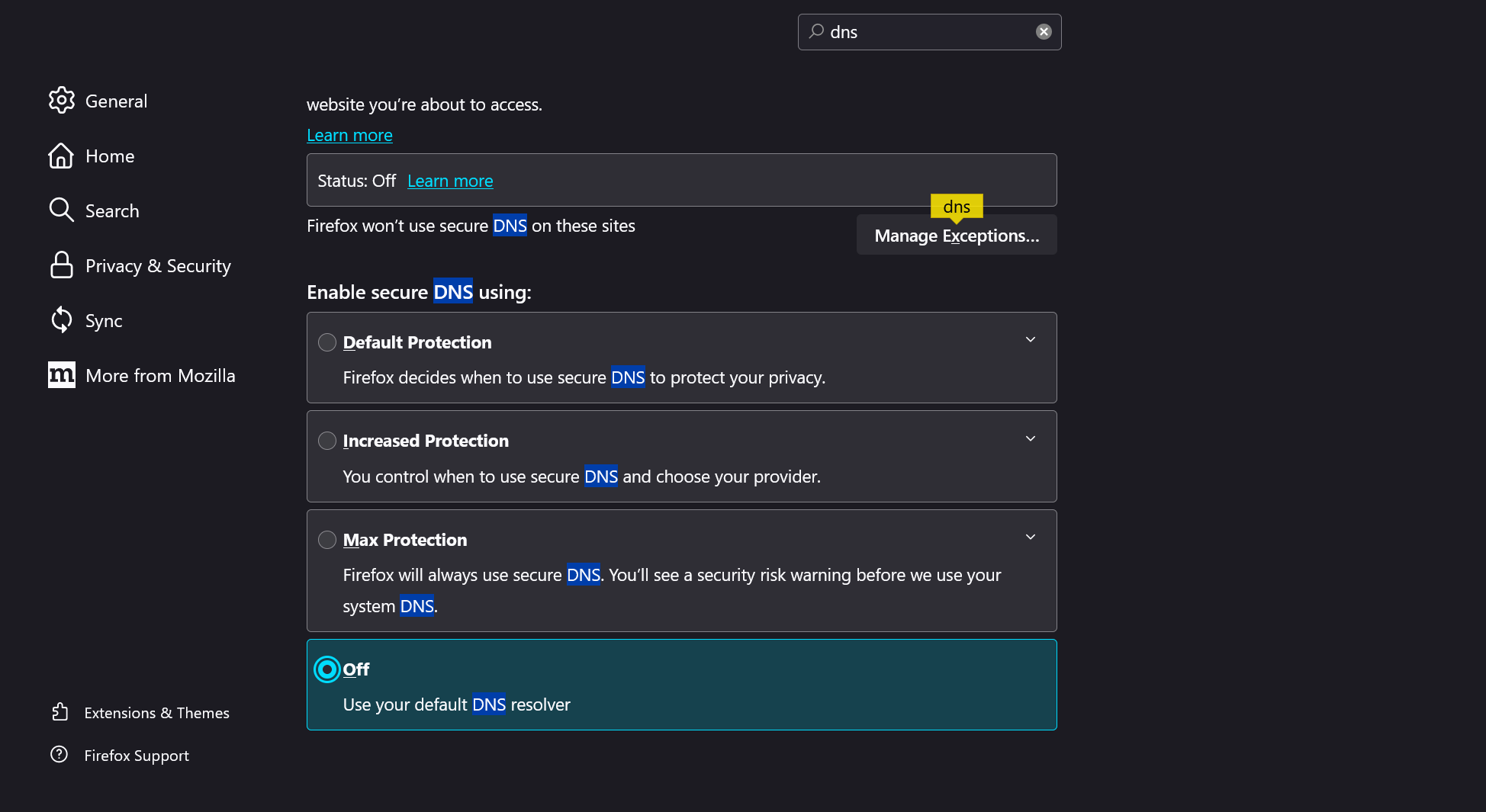Click 'Use your default DNS resolver' text

click(457, 704)
